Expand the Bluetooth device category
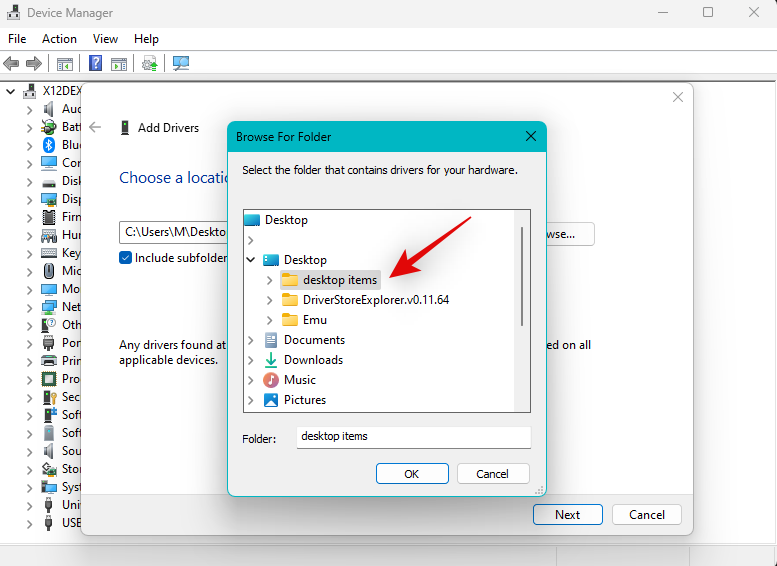Image resolution: width=777 pixels, height=566 pixels. tap(29, 145)
